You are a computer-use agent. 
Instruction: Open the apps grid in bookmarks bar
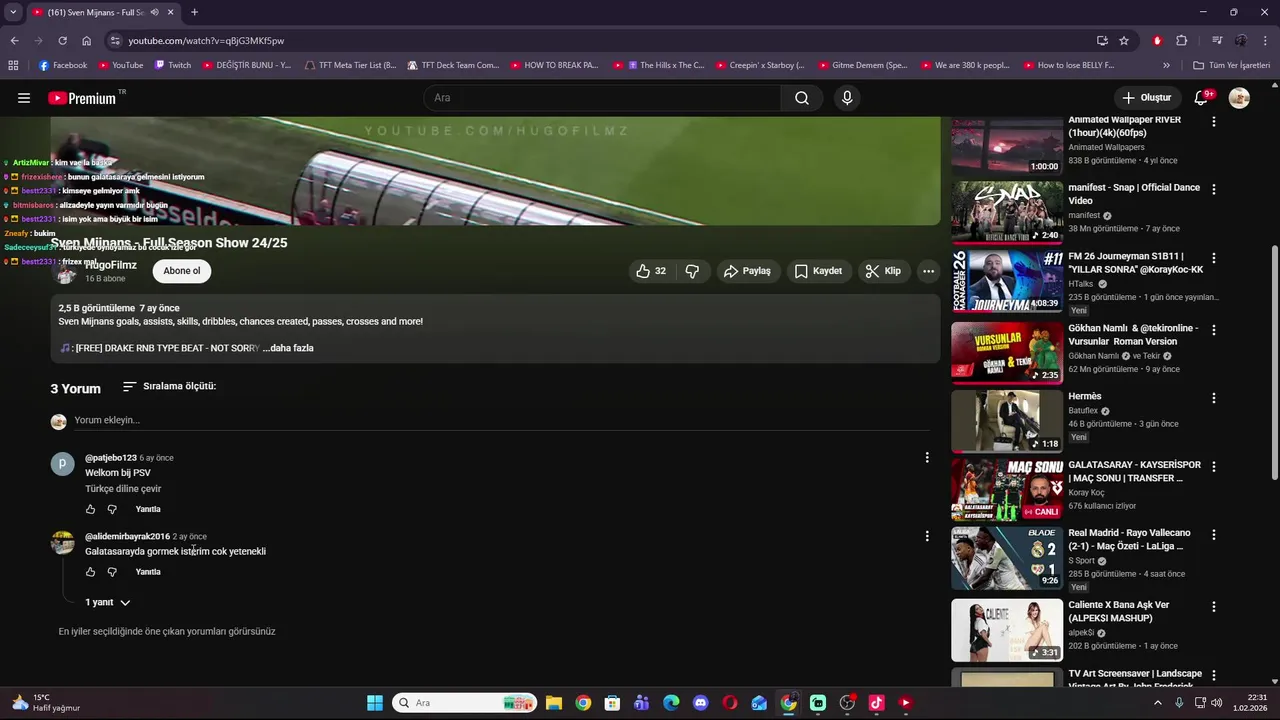click(x=13, y=65)
